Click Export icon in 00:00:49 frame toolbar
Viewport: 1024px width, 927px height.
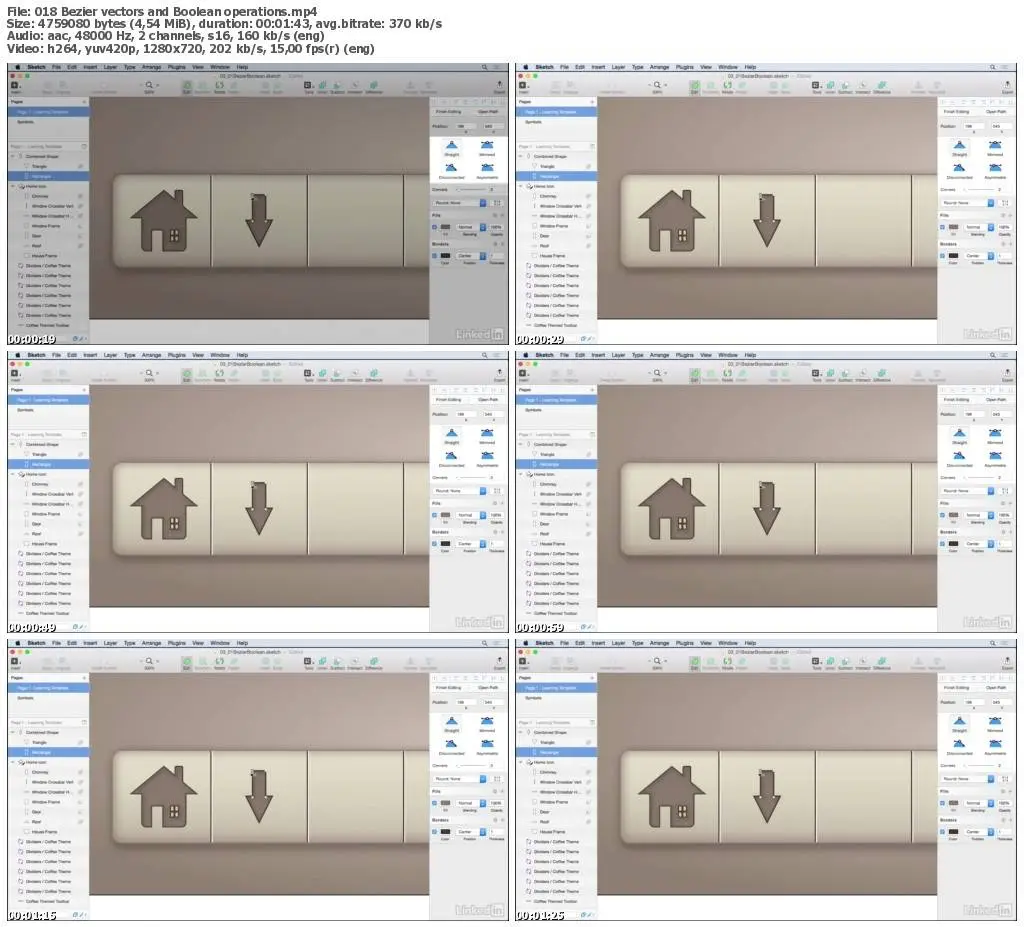click(500, 373)
